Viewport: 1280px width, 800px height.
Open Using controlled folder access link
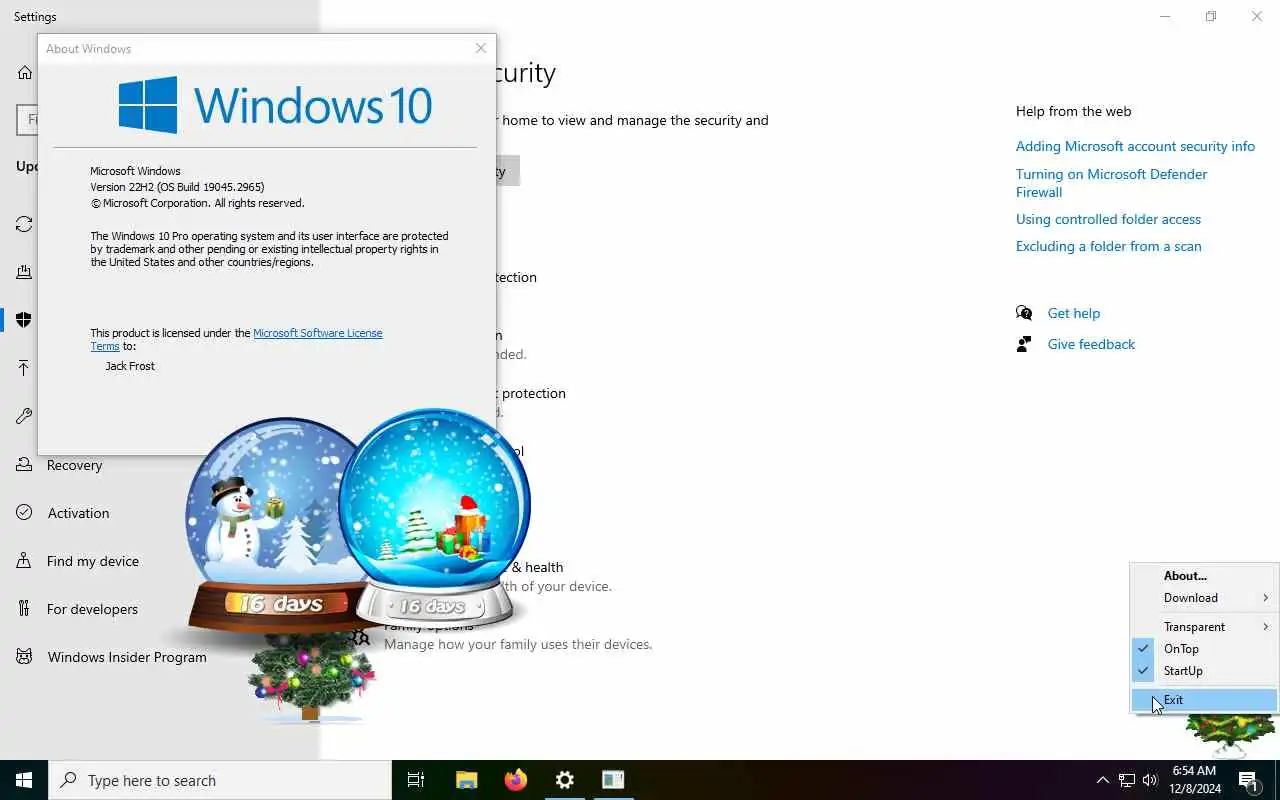(1108, 219)
